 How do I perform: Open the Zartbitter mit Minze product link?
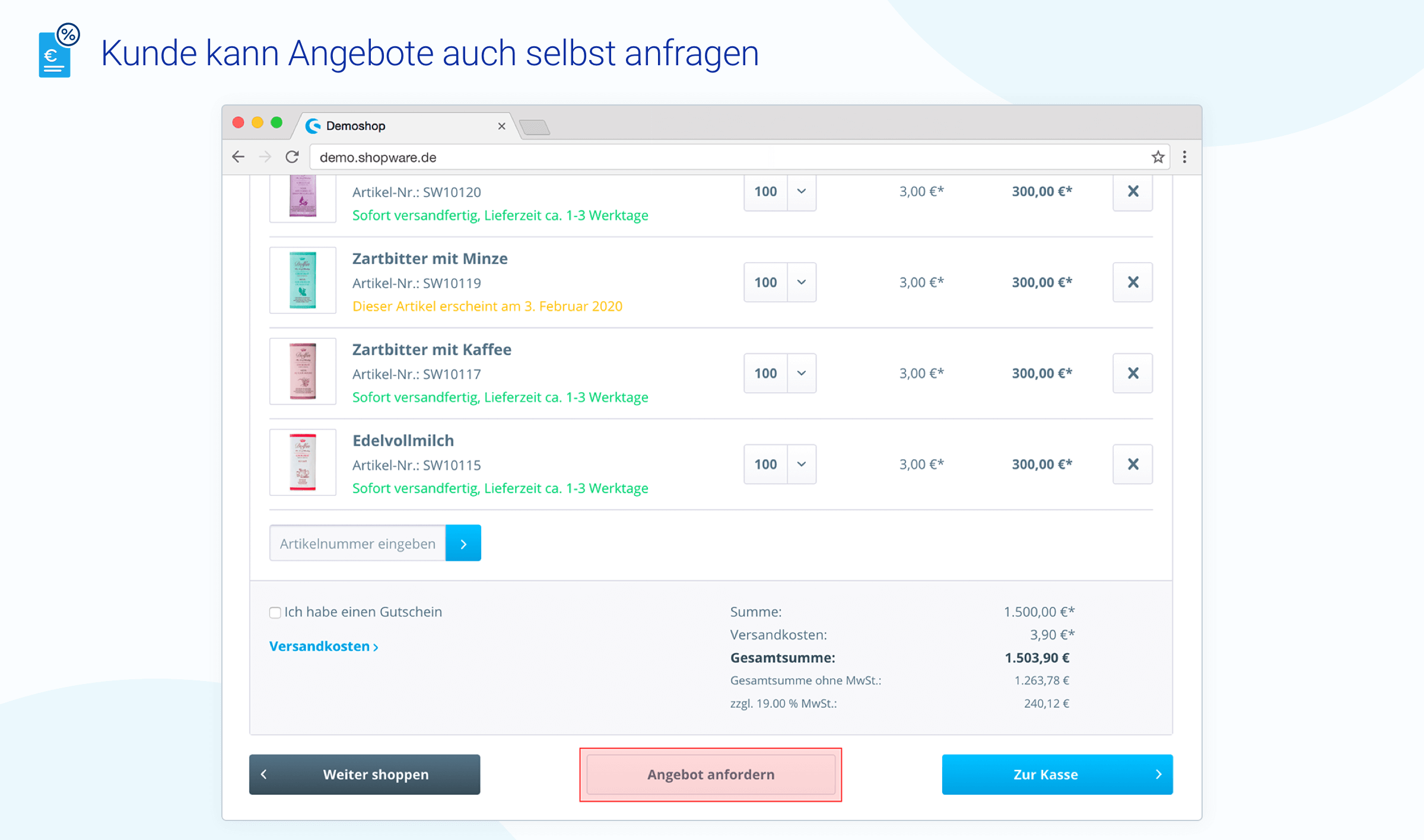(430, 259)
